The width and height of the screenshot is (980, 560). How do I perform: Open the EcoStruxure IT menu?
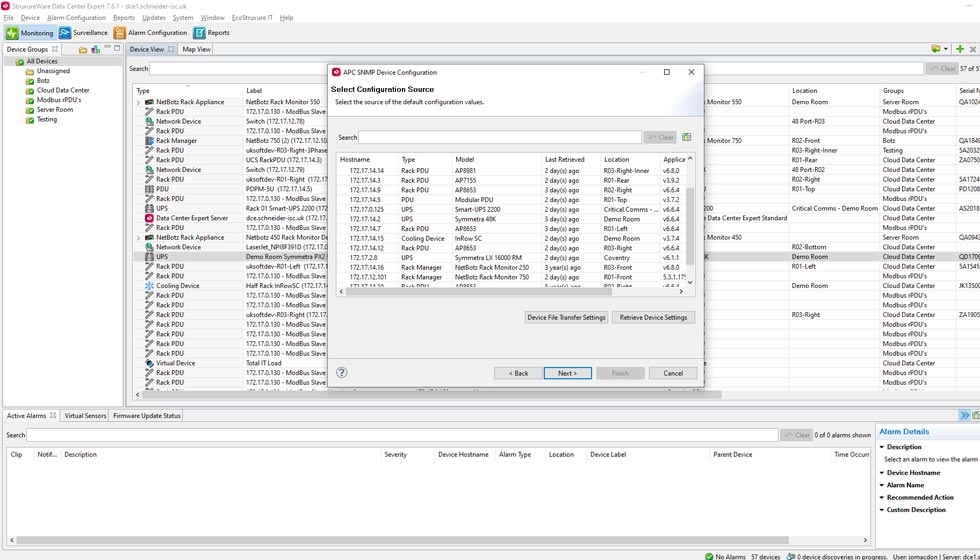click(x=252, y=18)
